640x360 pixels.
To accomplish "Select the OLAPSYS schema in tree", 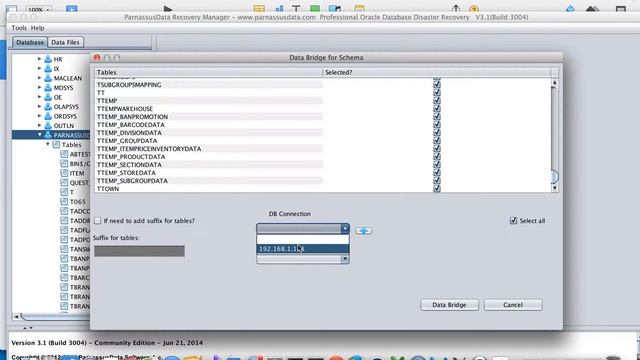I will pyautogui.click(x=66, y=107).
